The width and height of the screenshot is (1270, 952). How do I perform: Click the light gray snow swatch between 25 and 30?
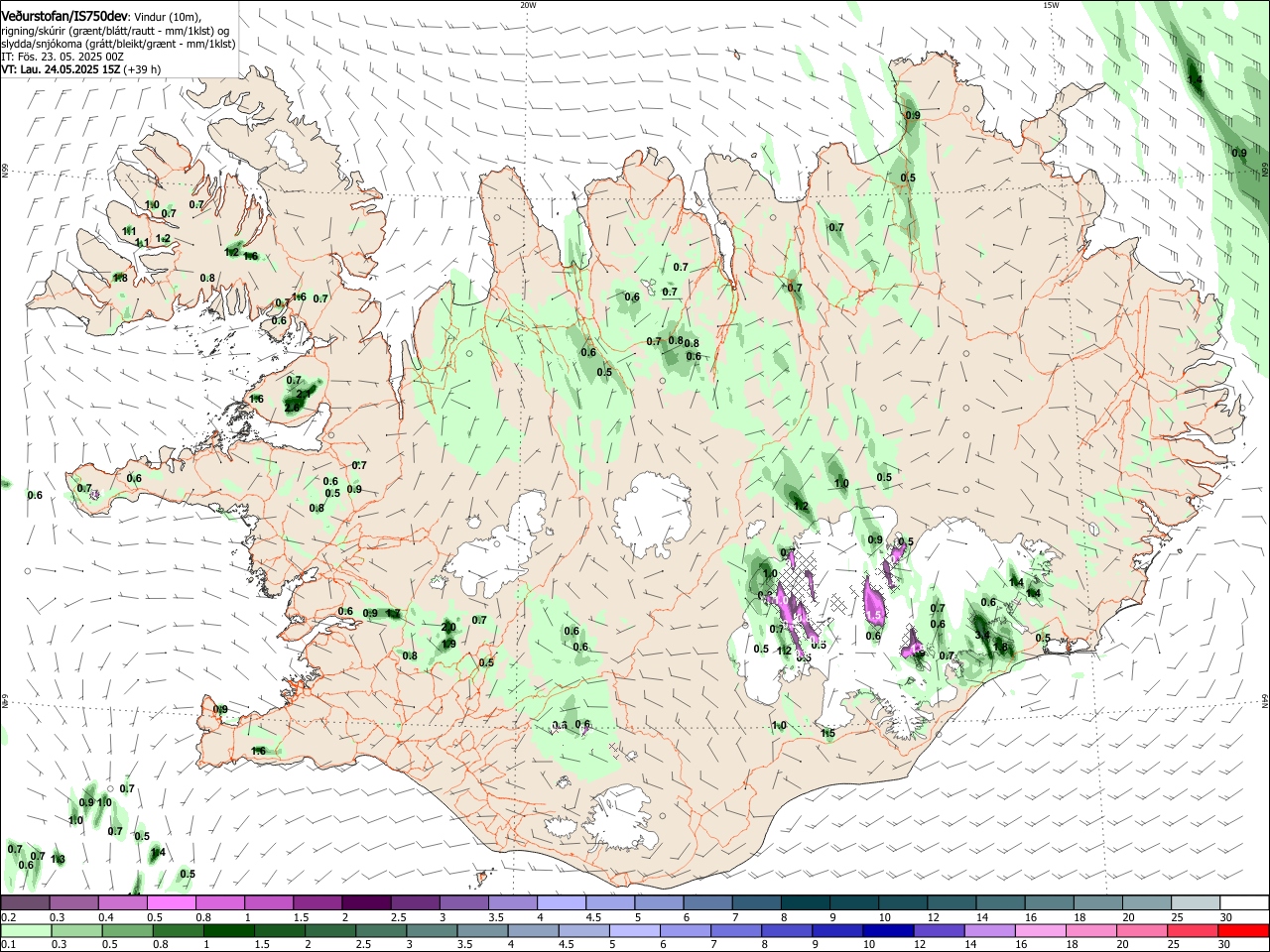tap(1195, 903)
